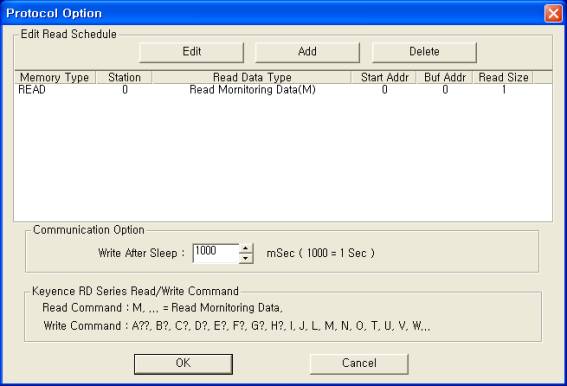Cancel the Protocol Option dialog
The image size is (567, 386).
coord(359,364)
